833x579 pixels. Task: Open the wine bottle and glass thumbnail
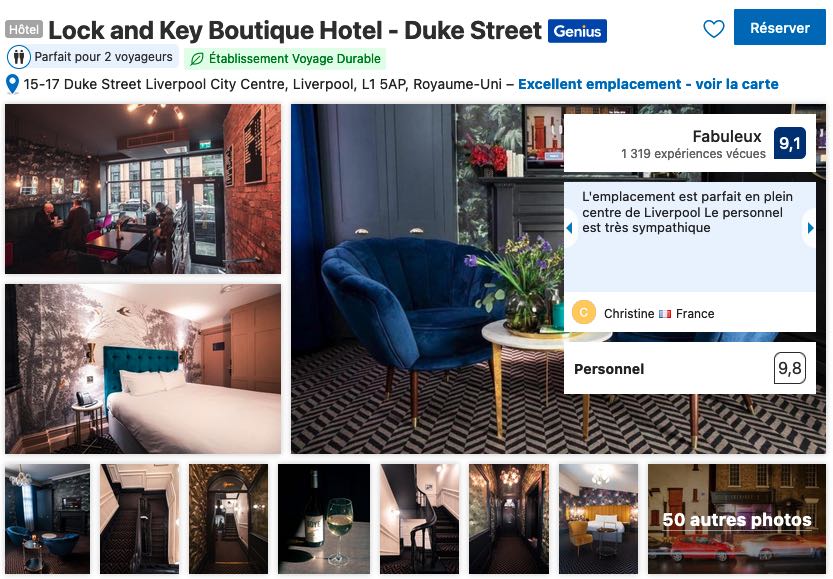click(324, 519)
